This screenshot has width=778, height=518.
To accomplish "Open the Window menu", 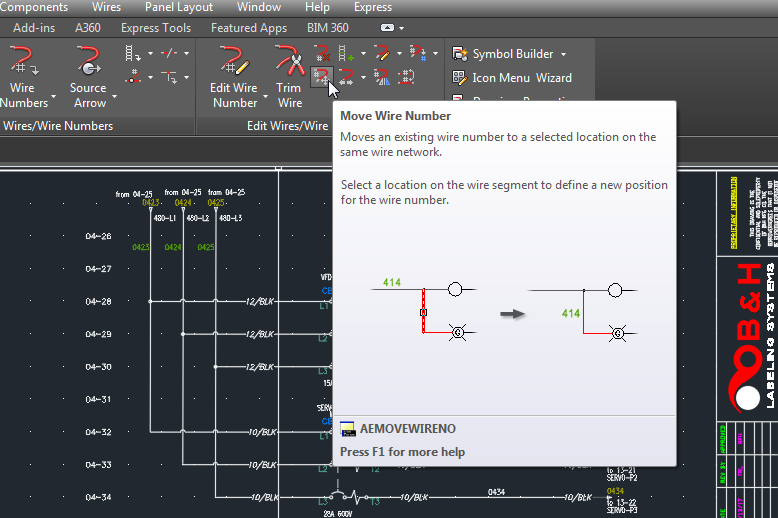I will pos(259,7).
